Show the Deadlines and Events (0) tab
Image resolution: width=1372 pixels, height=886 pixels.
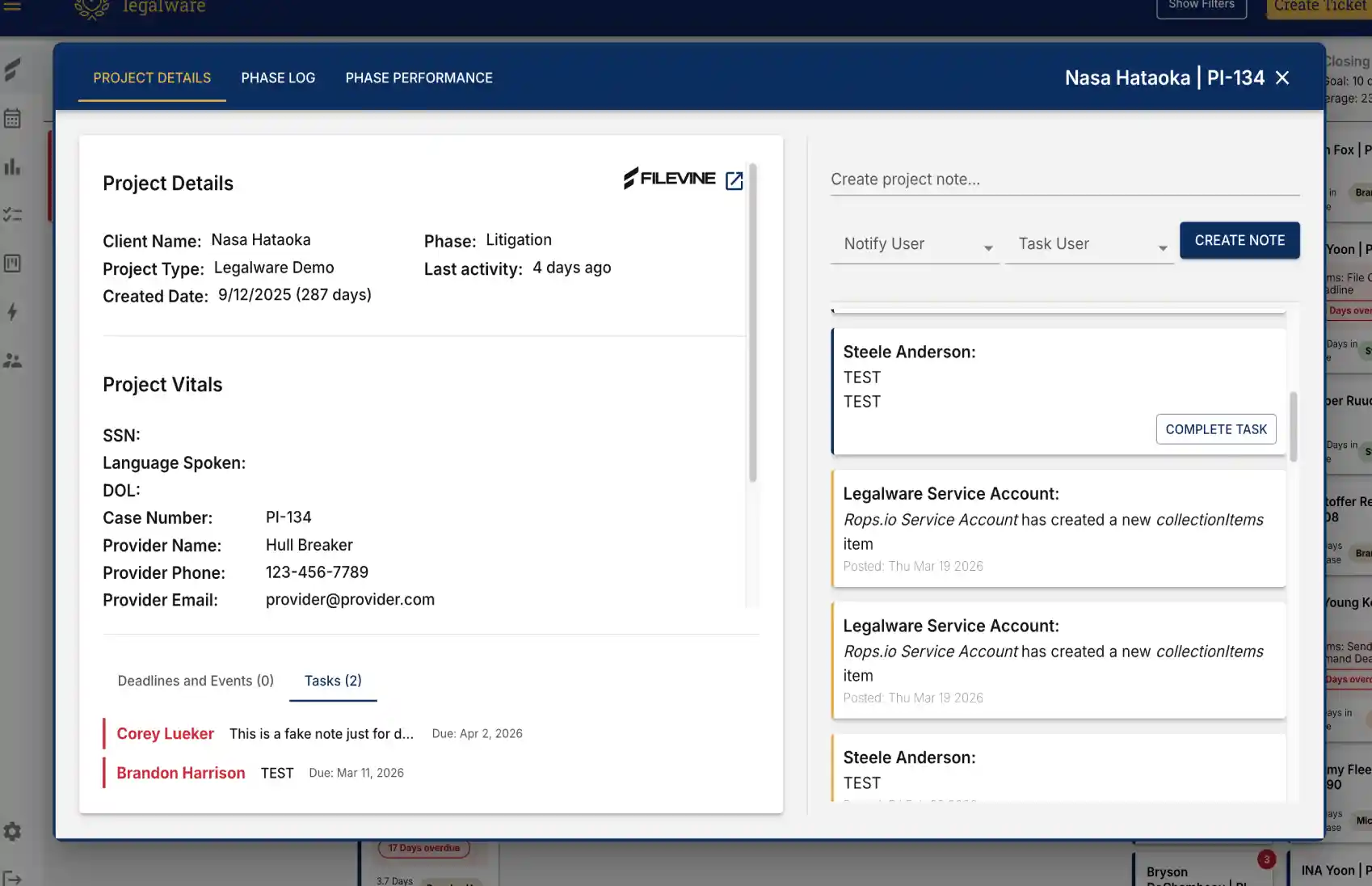coord(196,681)
